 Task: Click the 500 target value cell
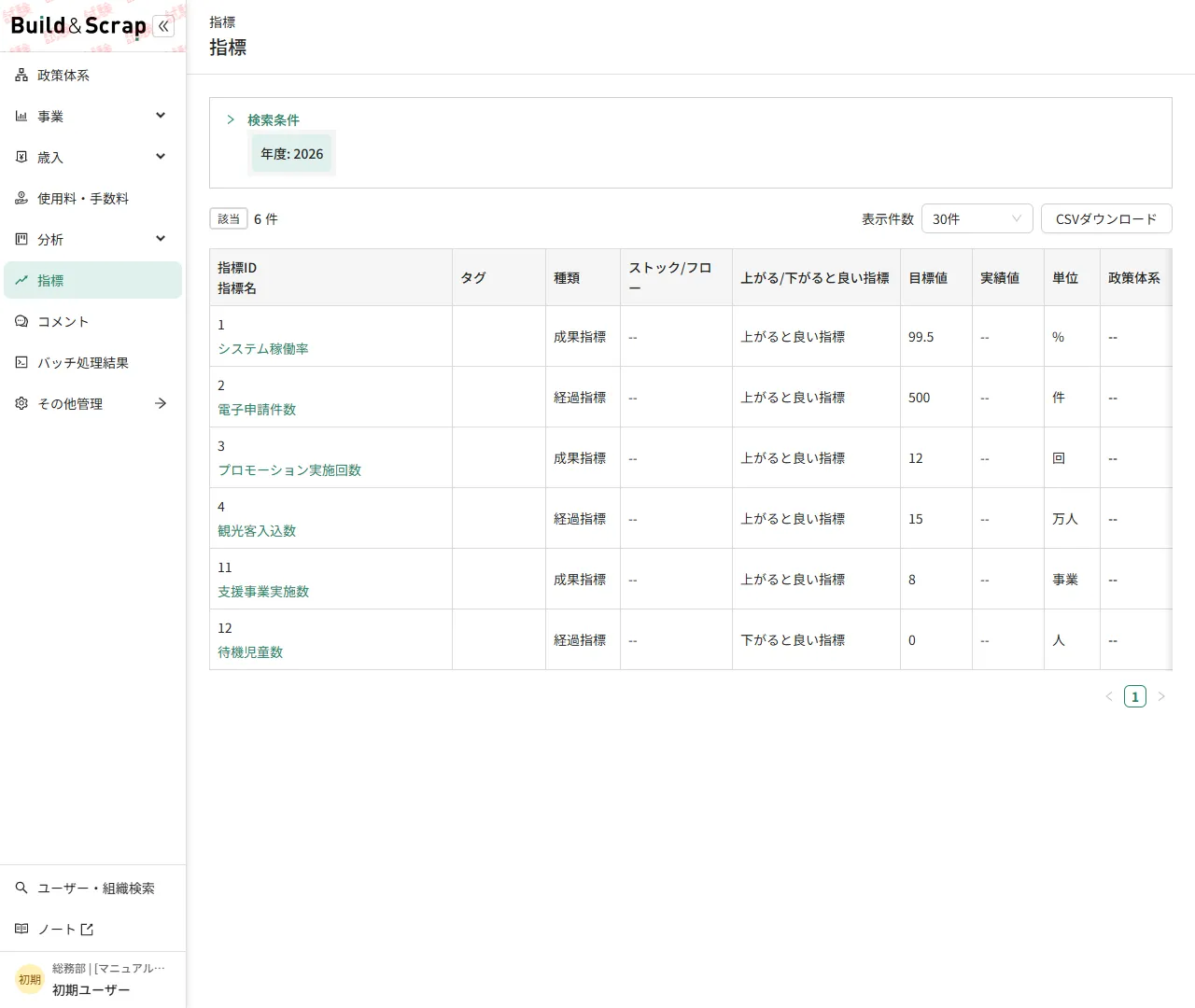(935, 397)
